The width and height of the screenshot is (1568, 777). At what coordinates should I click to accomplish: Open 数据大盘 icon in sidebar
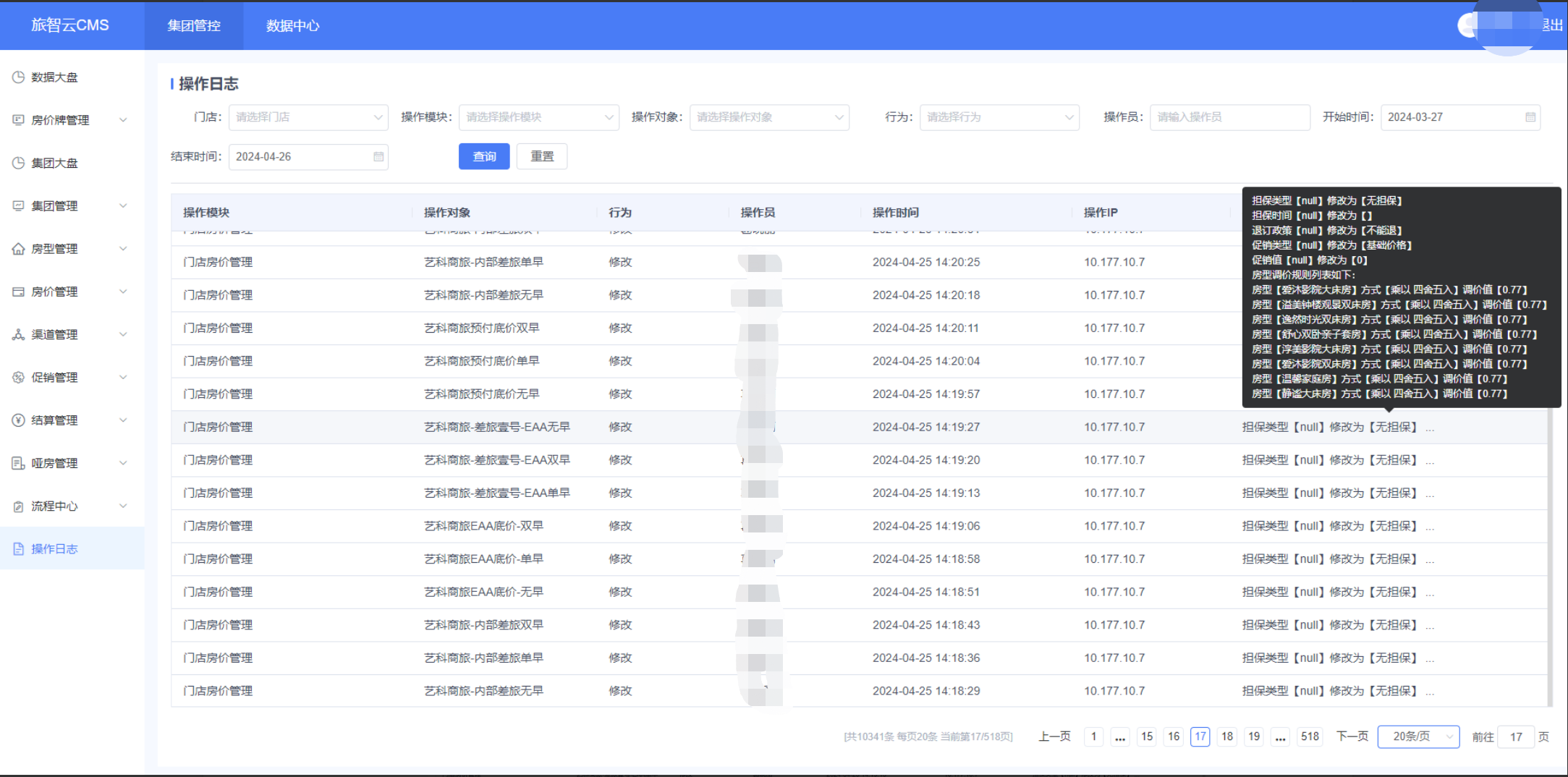point(18,77)
